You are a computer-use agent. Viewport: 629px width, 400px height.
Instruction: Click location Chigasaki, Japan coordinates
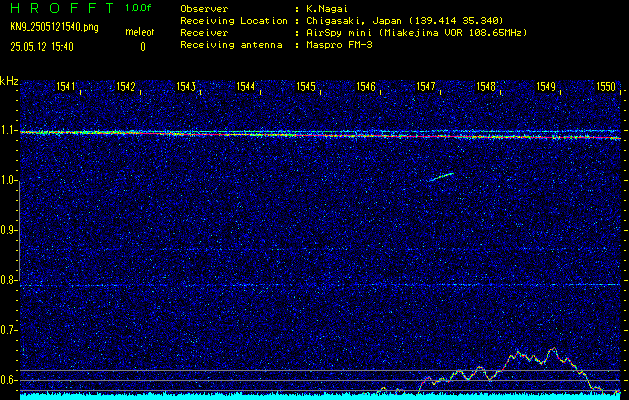(x=405, y=20)
